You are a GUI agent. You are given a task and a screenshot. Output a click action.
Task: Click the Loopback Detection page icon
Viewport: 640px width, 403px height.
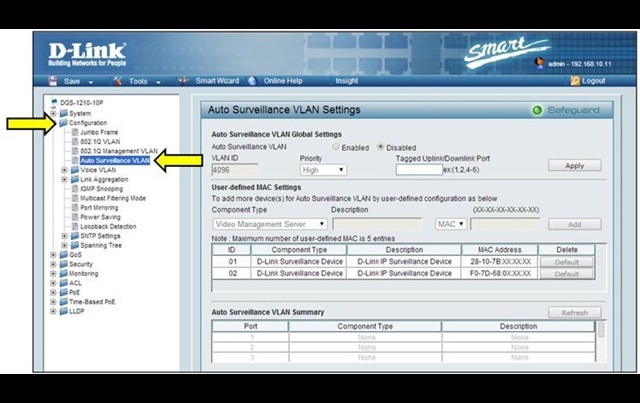tap(75, 226)
